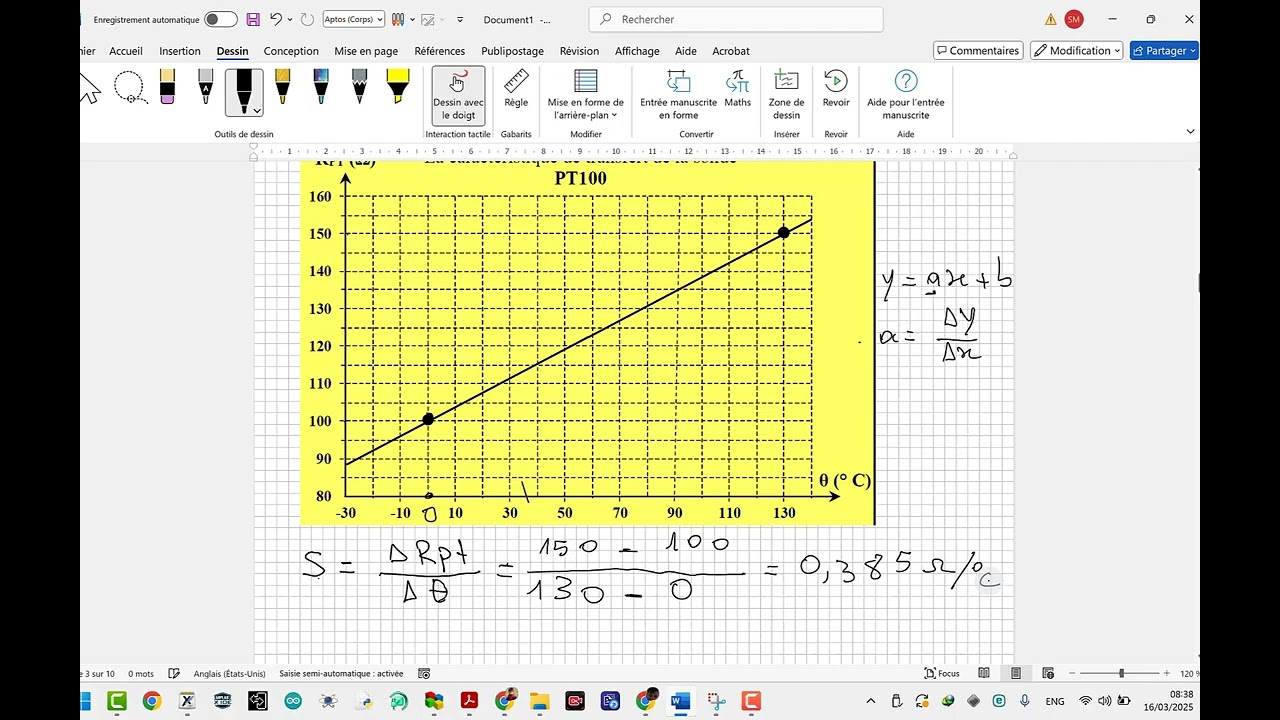Insert a Zone de dessin
This screenshot has height=720, width=1280.
click(787, 95)
